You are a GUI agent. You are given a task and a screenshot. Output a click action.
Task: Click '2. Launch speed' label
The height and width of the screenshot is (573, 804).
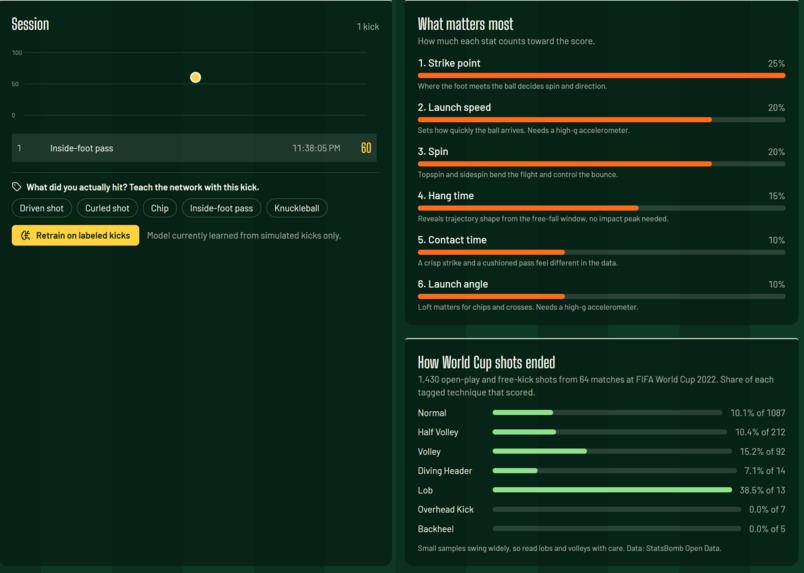click(x=454, y=107)
